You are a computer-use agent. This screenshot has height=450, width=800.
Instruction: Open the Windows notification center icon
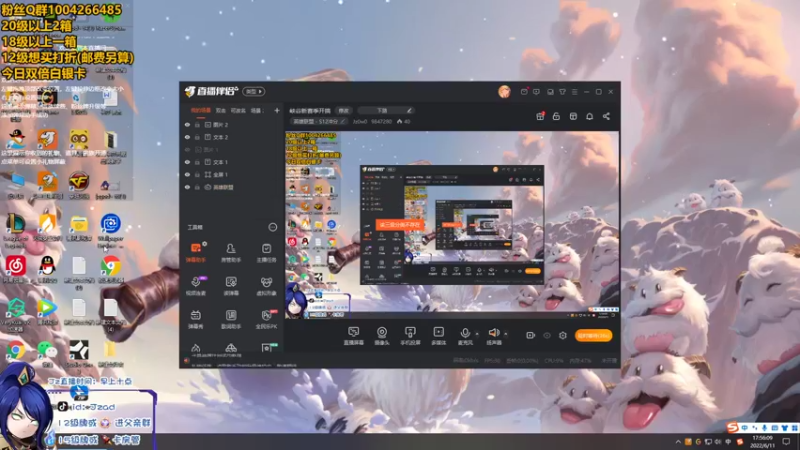pos(787,442)
